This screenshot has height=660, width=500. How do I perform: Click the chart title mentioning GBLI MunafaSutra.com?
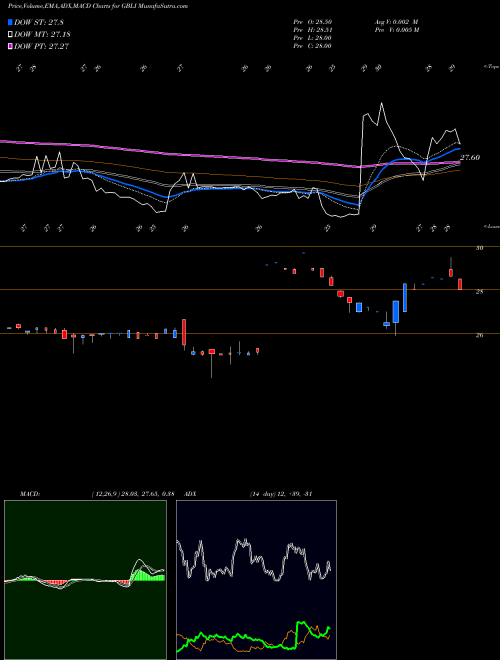coord(98,6)
